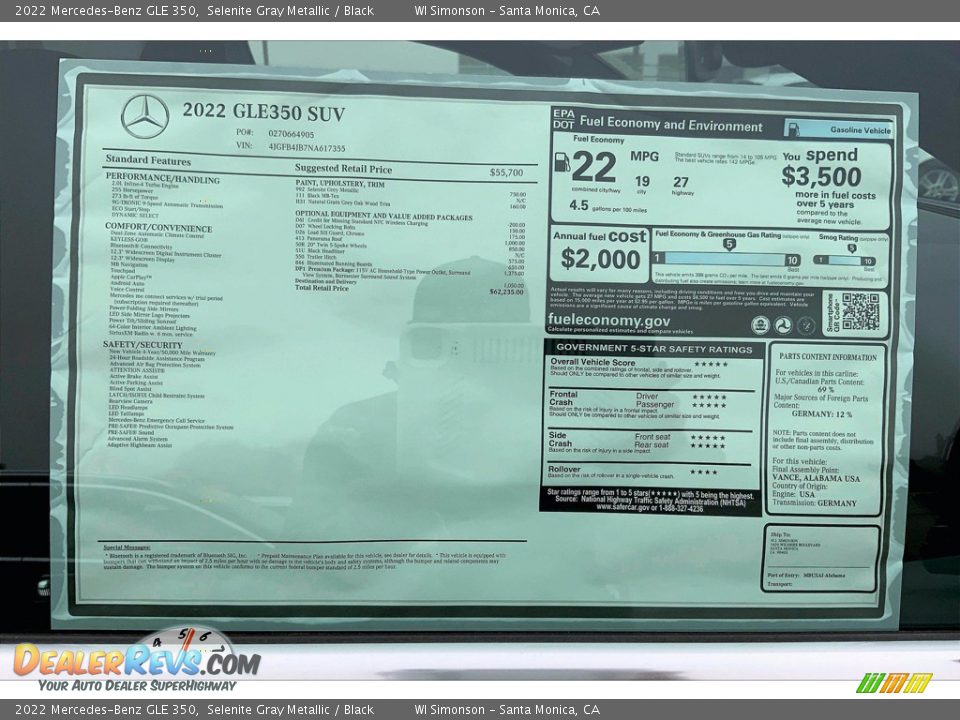Click top caption 'WI Simonson - Santa Monica, CA'

(507, 10)
